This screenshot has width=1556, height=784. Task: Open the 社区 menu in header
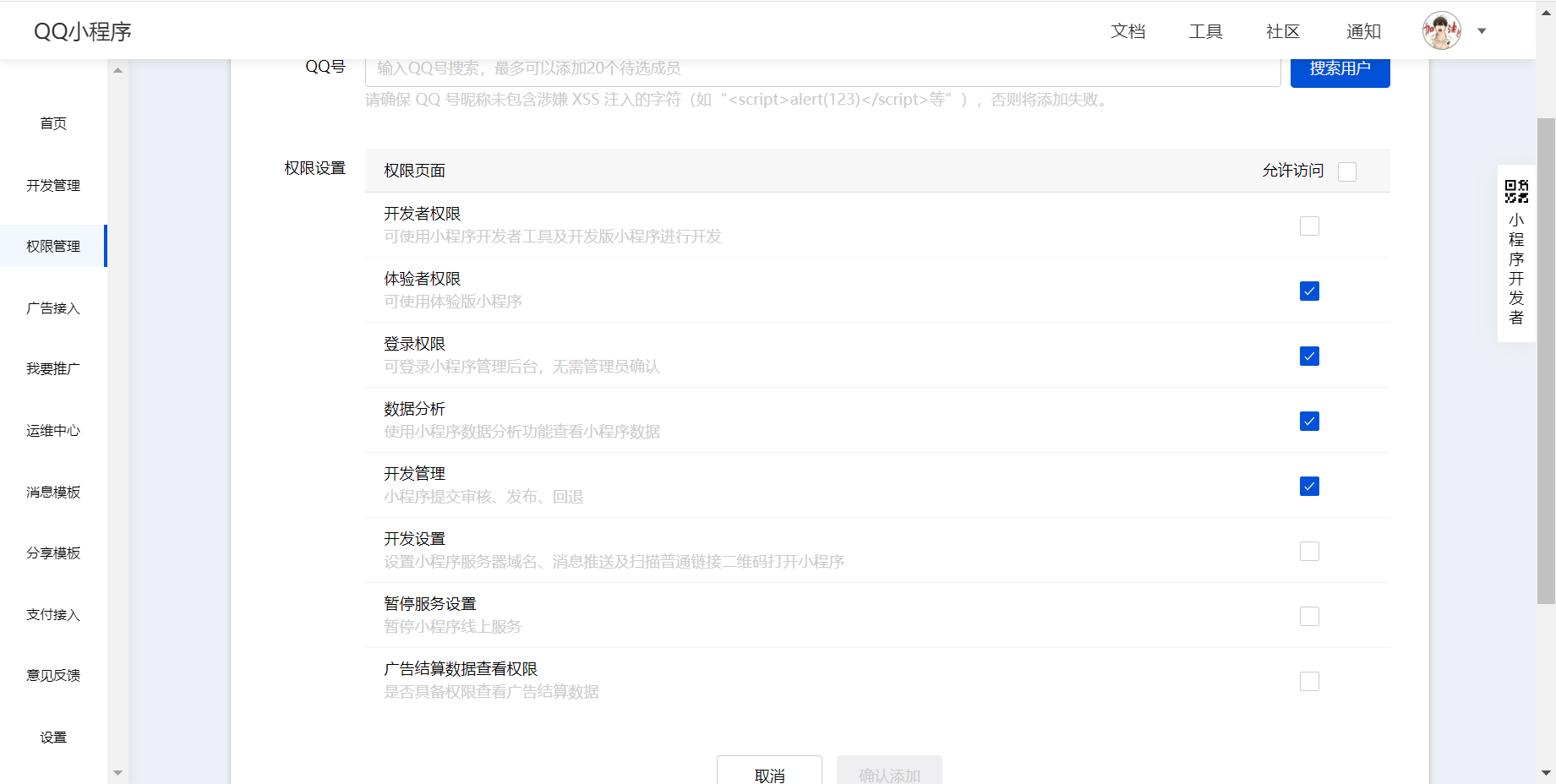[1283, 31]
